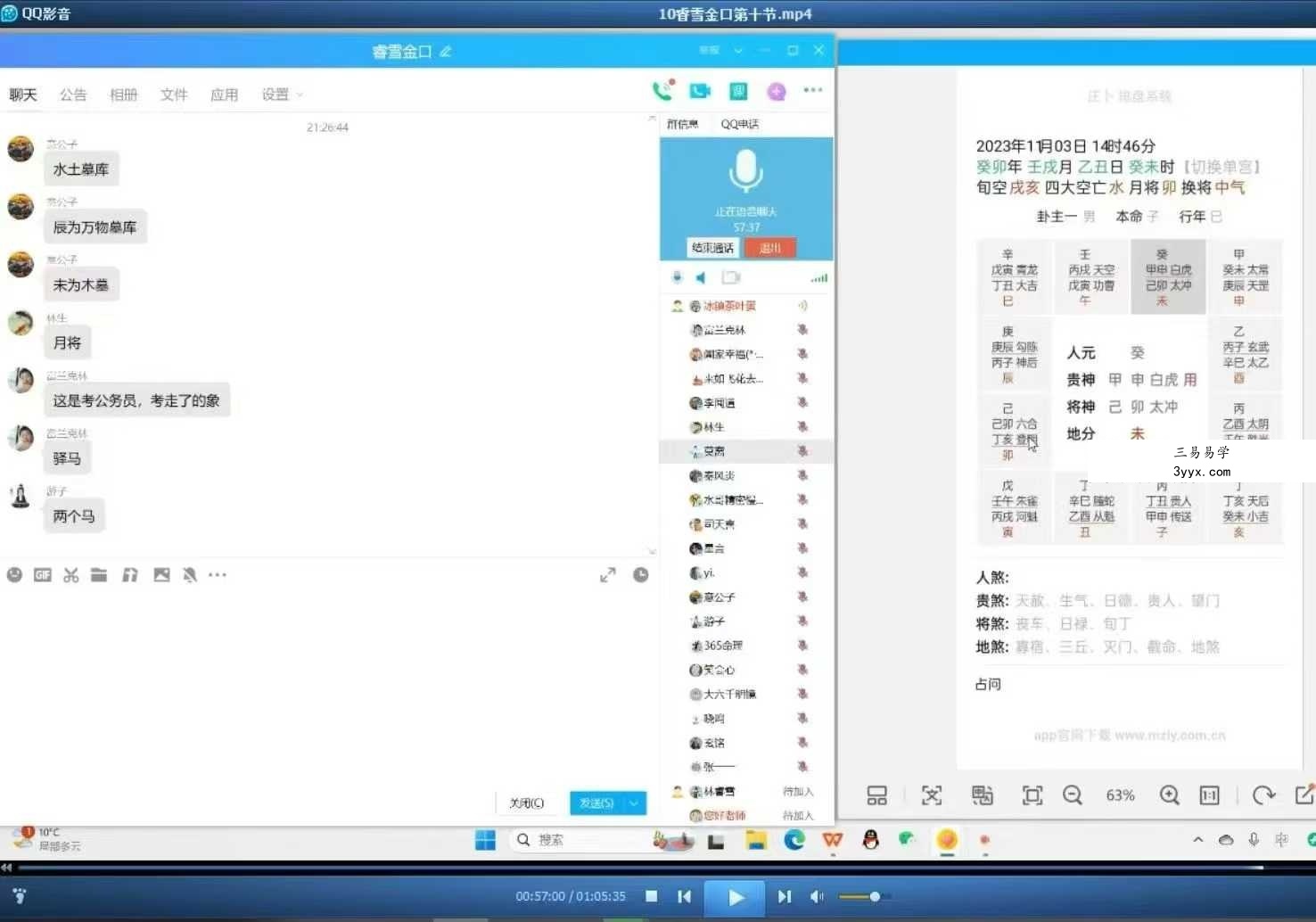This screenshot has height=922, width=1316.
Task: Zoom in in the image viewer
Action: coord(1170,795)
